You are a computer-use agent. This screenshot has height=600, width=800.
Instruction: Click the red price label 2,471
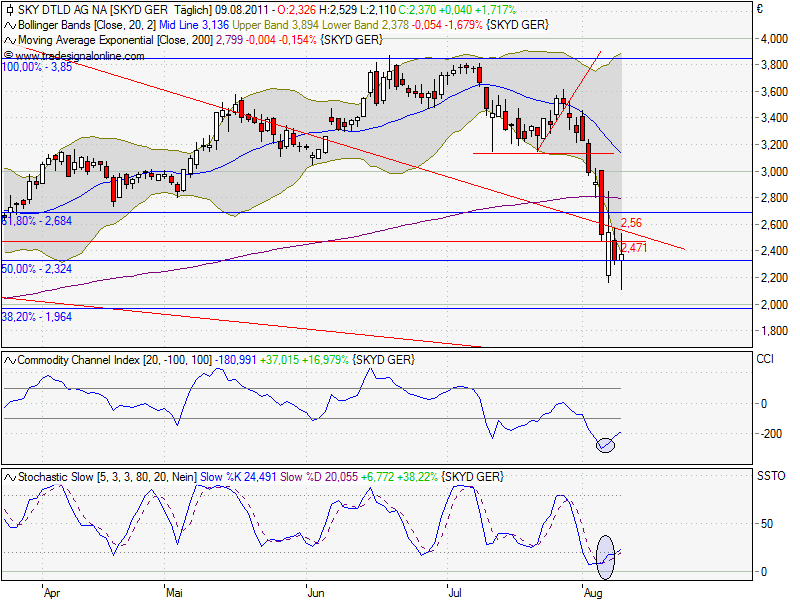point(634,248)
